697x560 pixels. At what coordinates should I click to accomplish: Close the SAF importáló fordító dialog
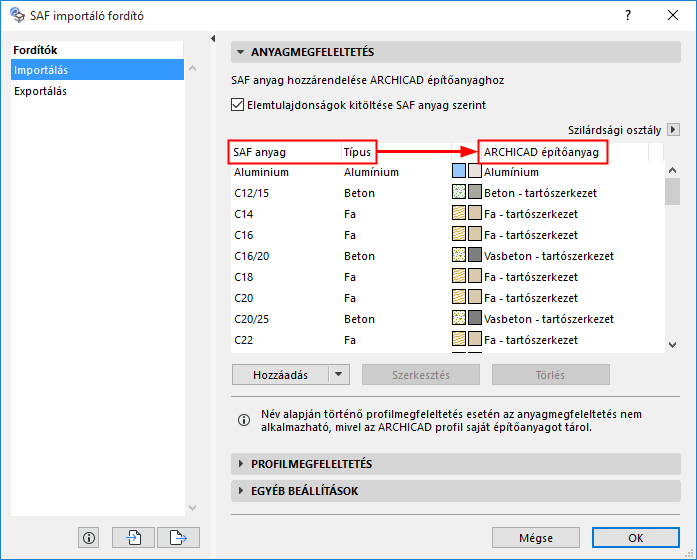[x=673, y=16]
